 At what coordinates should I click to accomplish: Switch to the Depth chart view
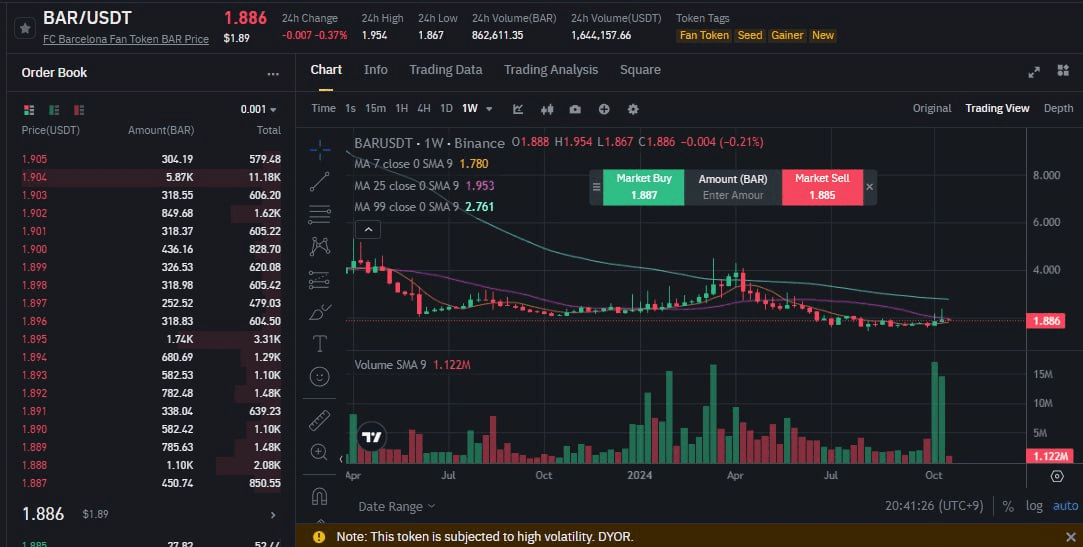pyautogui.click(x=1058, y=108)
